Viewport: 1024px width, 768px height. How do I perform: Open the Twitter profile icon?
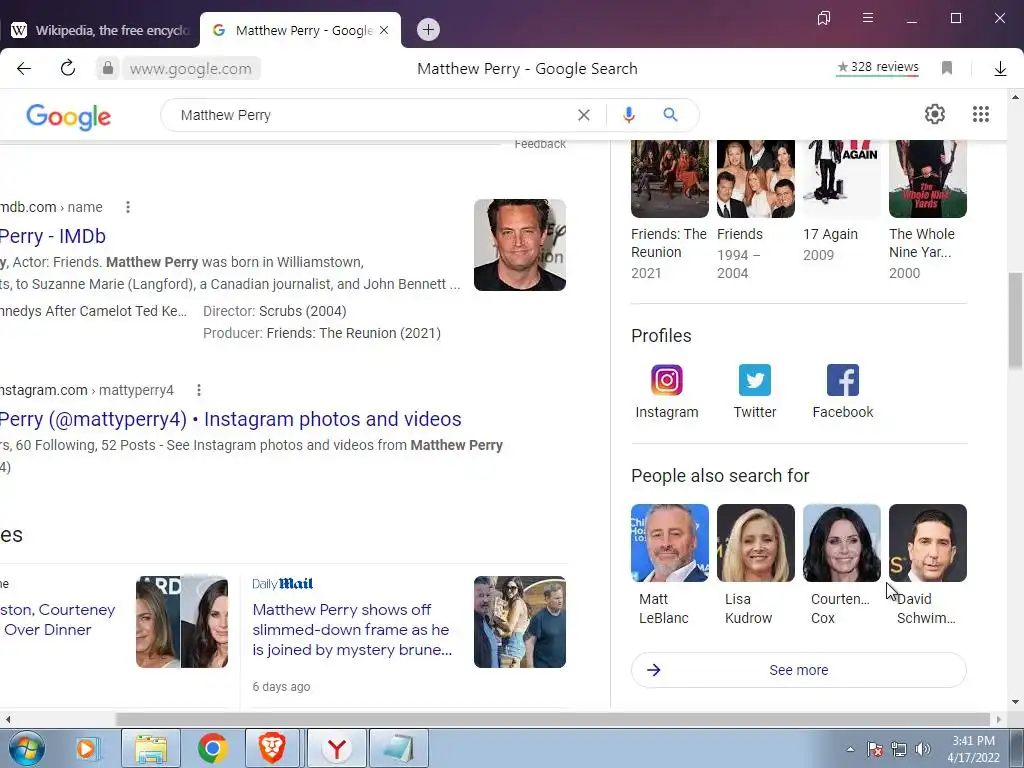click(x=755, y=392)
